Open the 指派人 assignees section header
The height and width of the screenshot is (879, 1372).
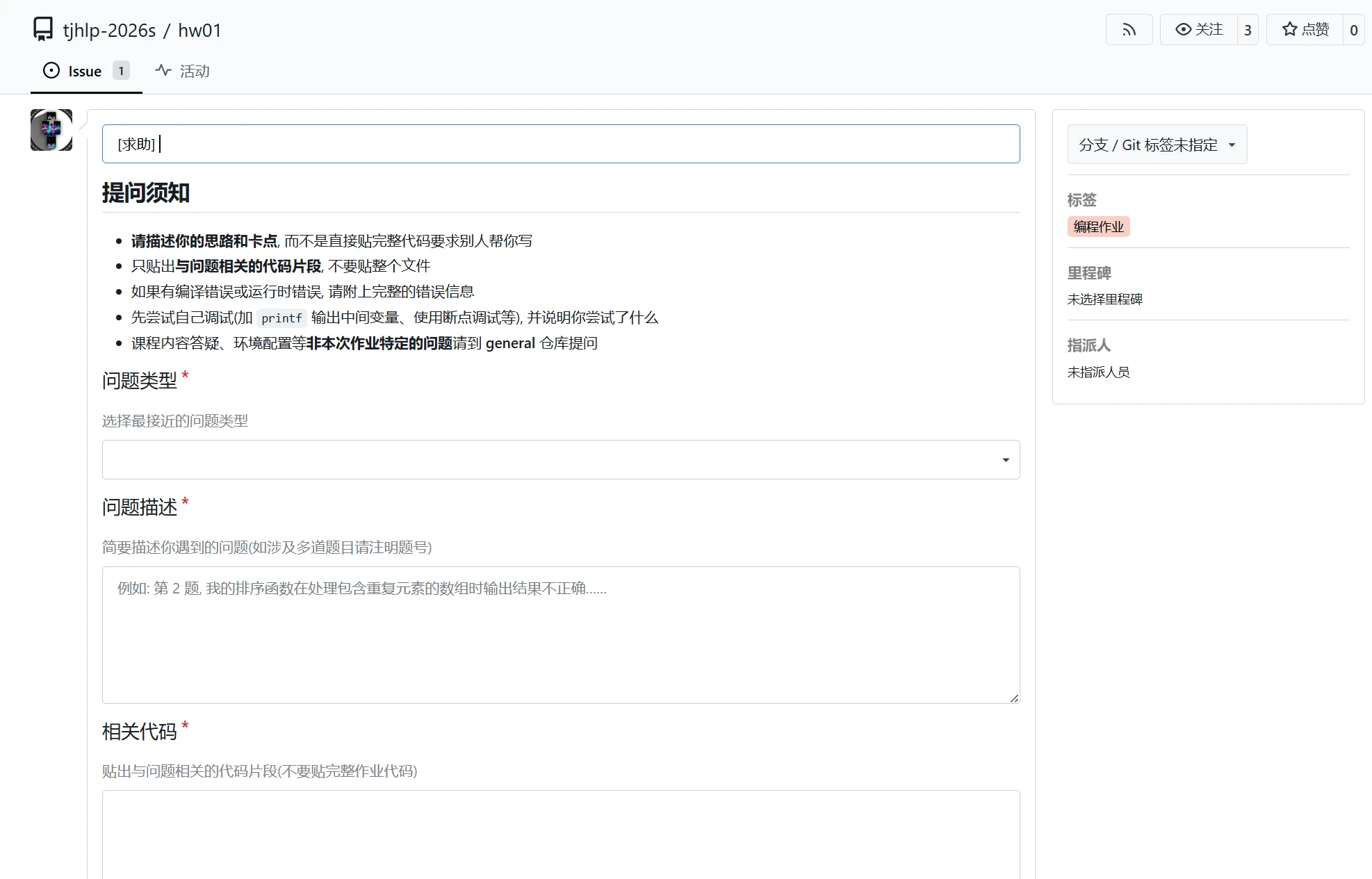coord(1089,345)
